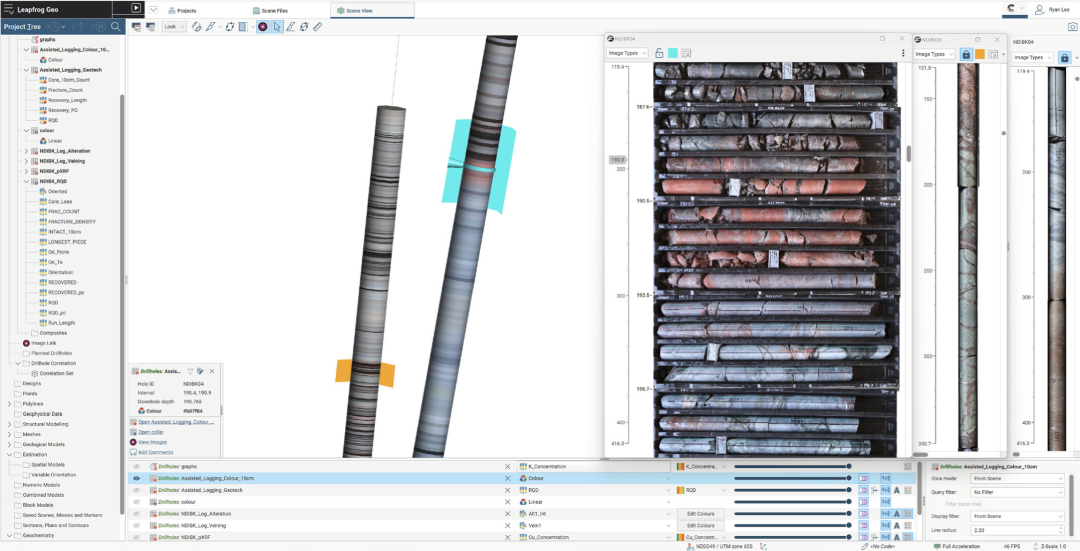Click the first scene window icon in the toolbar
The height and width of the screenshot is (551, 1080).
click(x=136, y=27)
